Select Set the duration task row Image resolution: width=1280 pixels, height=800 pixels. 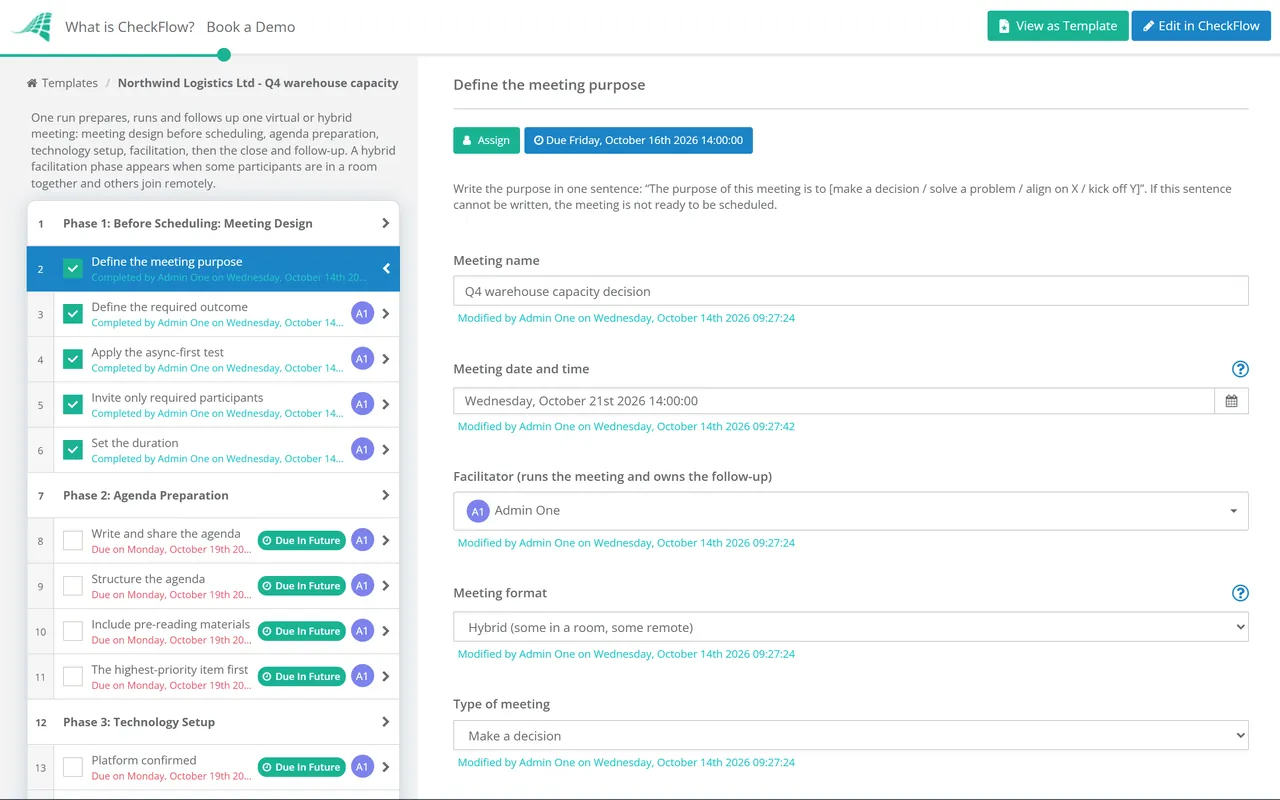tap(213, 450)
